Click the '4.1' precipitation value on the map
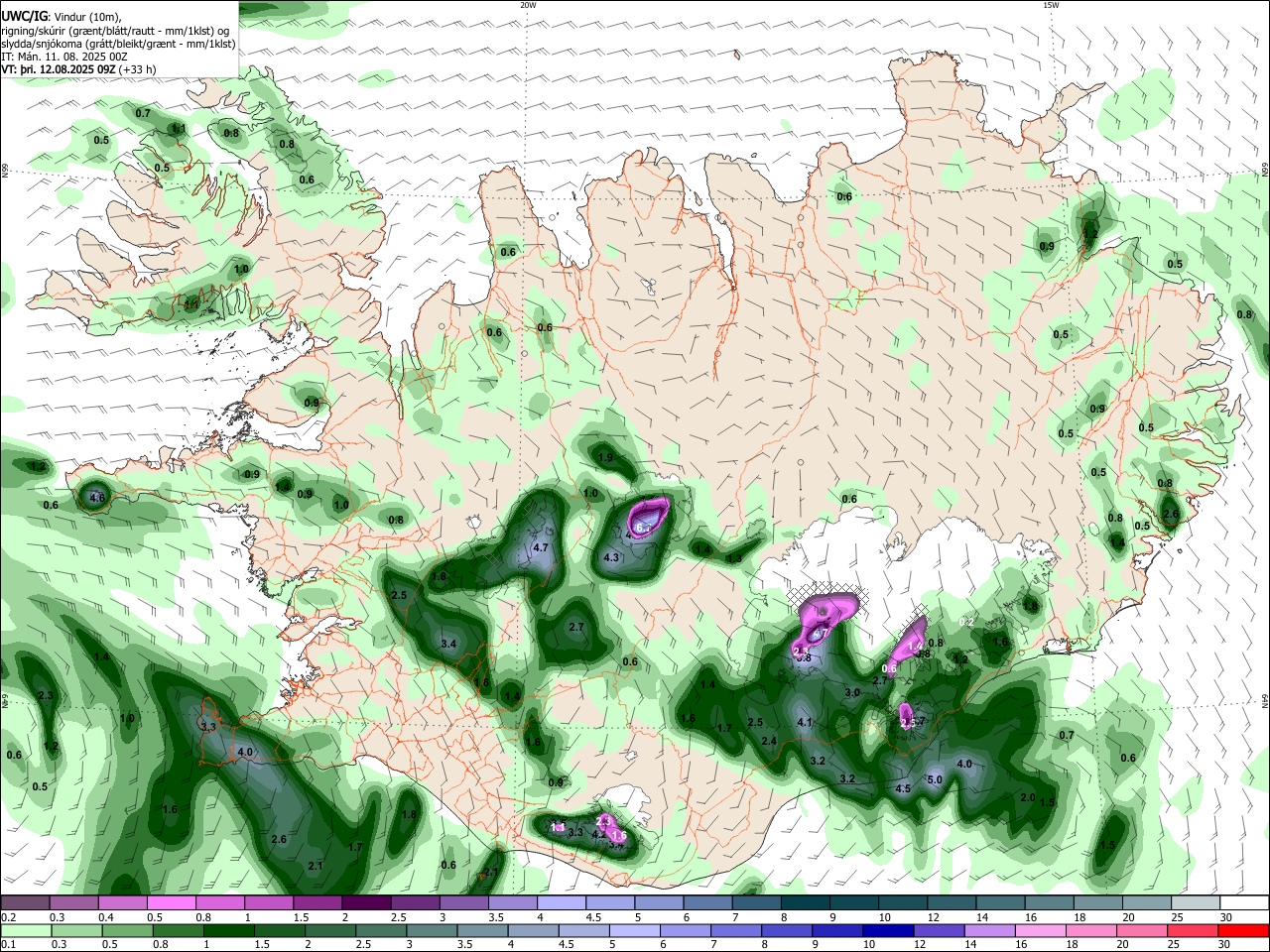 click(805, 723)
